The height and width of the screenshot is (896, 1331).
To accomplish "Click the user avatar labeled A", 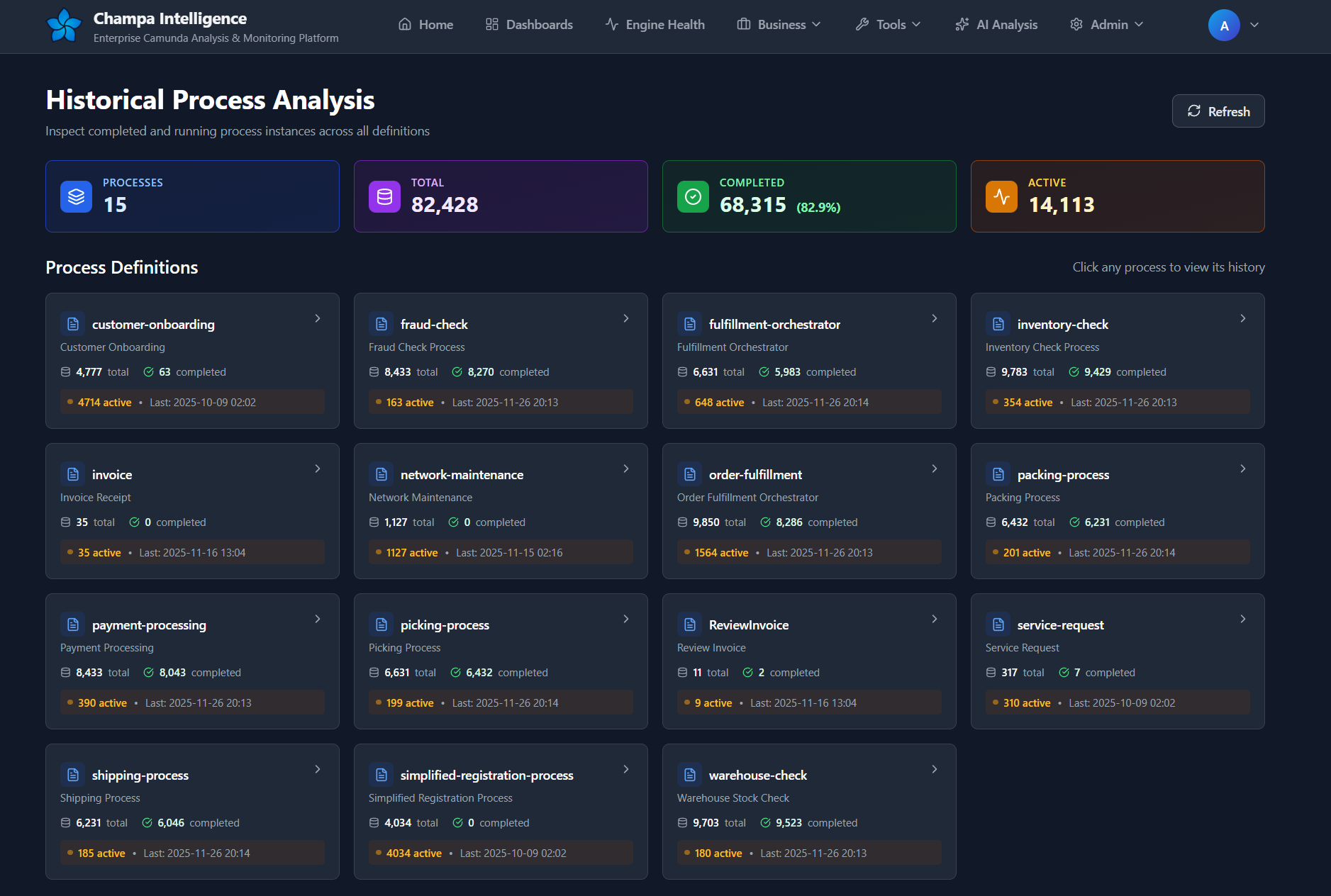I will [x=1223, y=26].
